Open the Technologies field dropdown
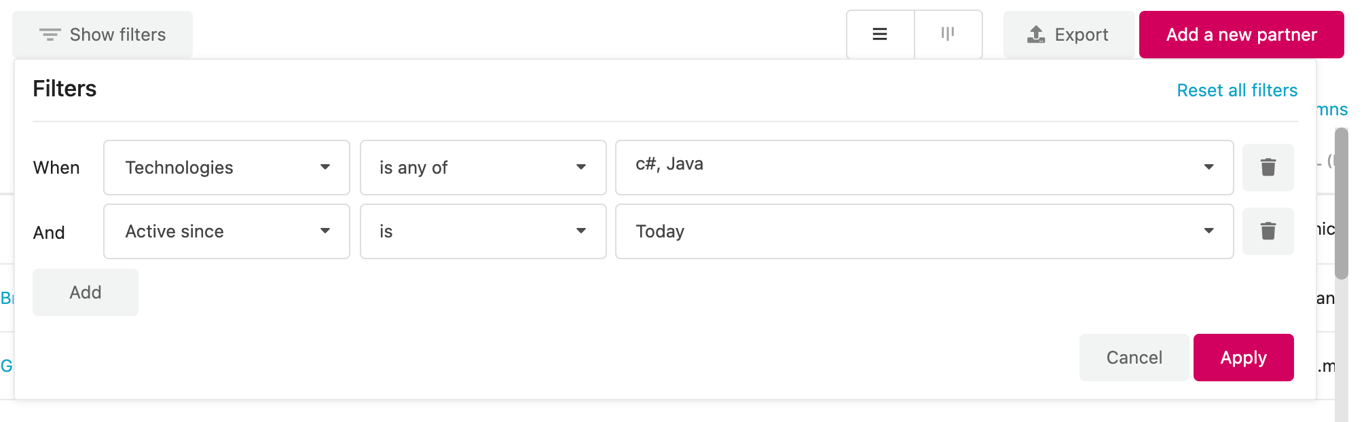This screenshot has width=1366, height=422. point(227,167)
